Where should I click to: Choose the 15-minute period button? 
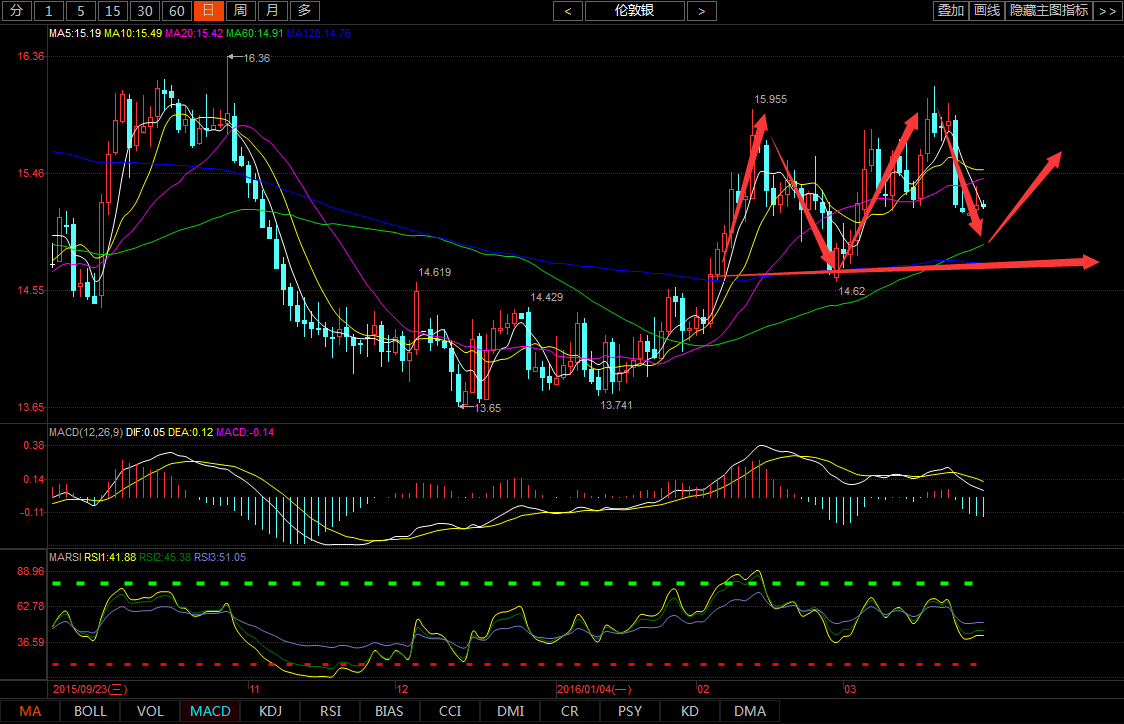113,11
